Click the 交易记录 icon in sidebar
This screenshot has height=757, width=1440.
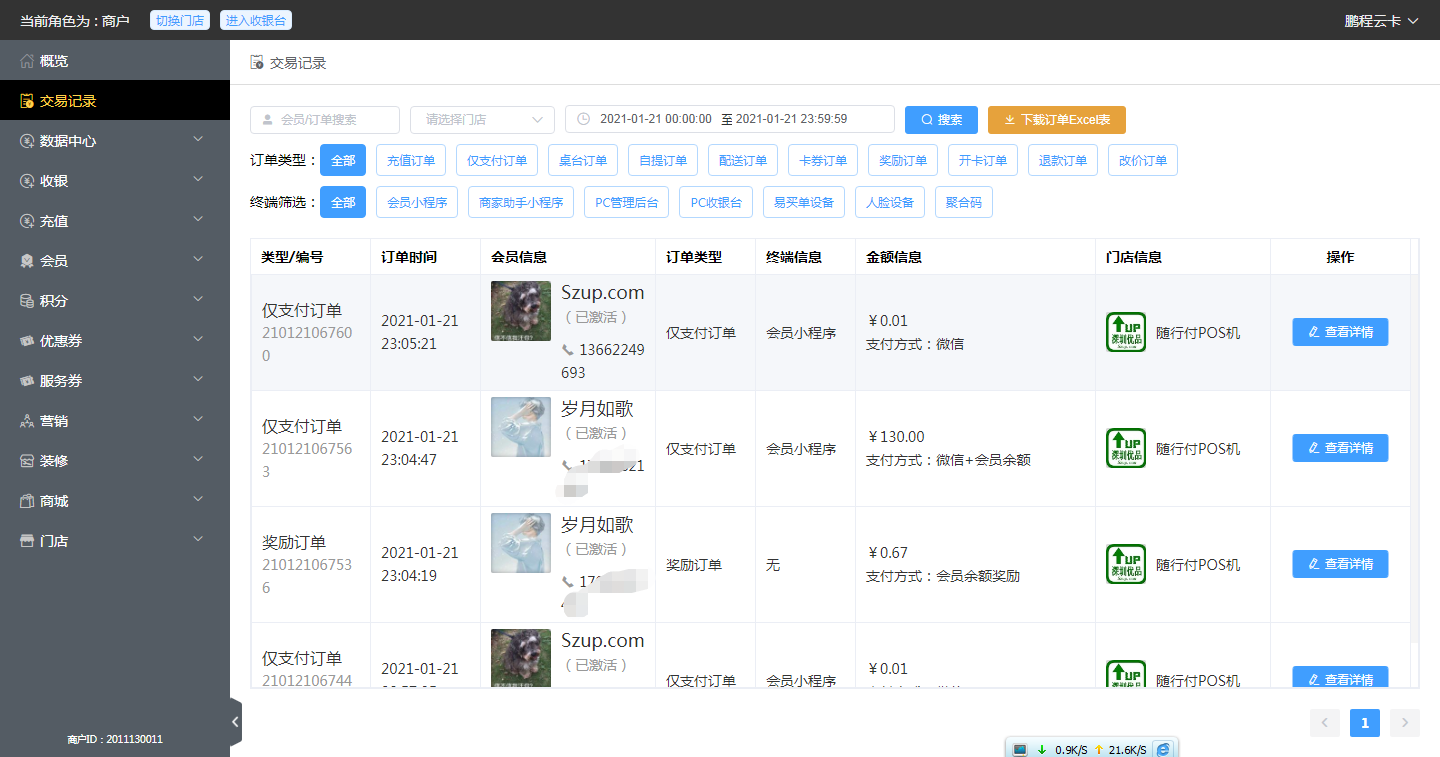(27, 101)
